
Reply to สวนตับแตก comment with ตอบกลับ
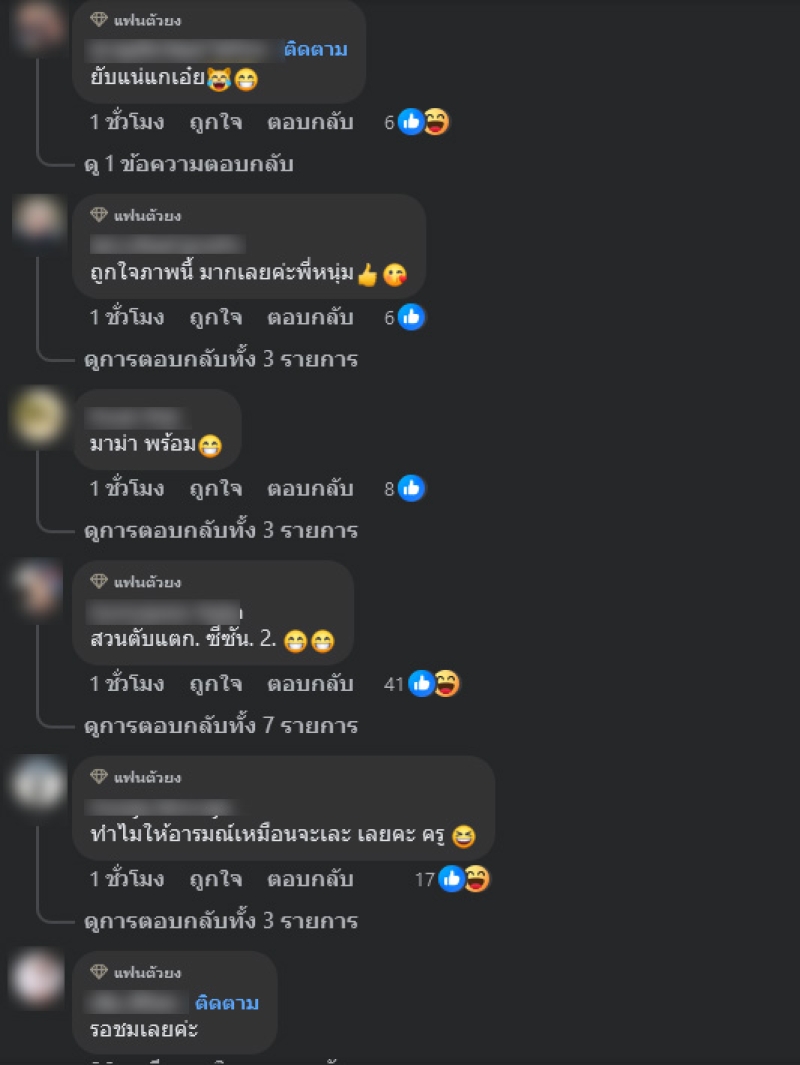(x=310, y=684)
